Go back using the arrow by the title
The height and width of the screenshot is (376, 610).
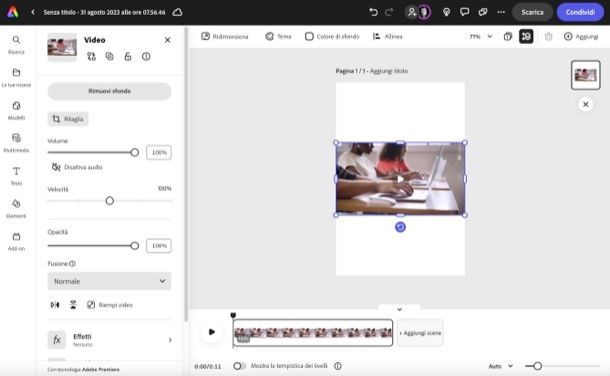pos(33,12)
